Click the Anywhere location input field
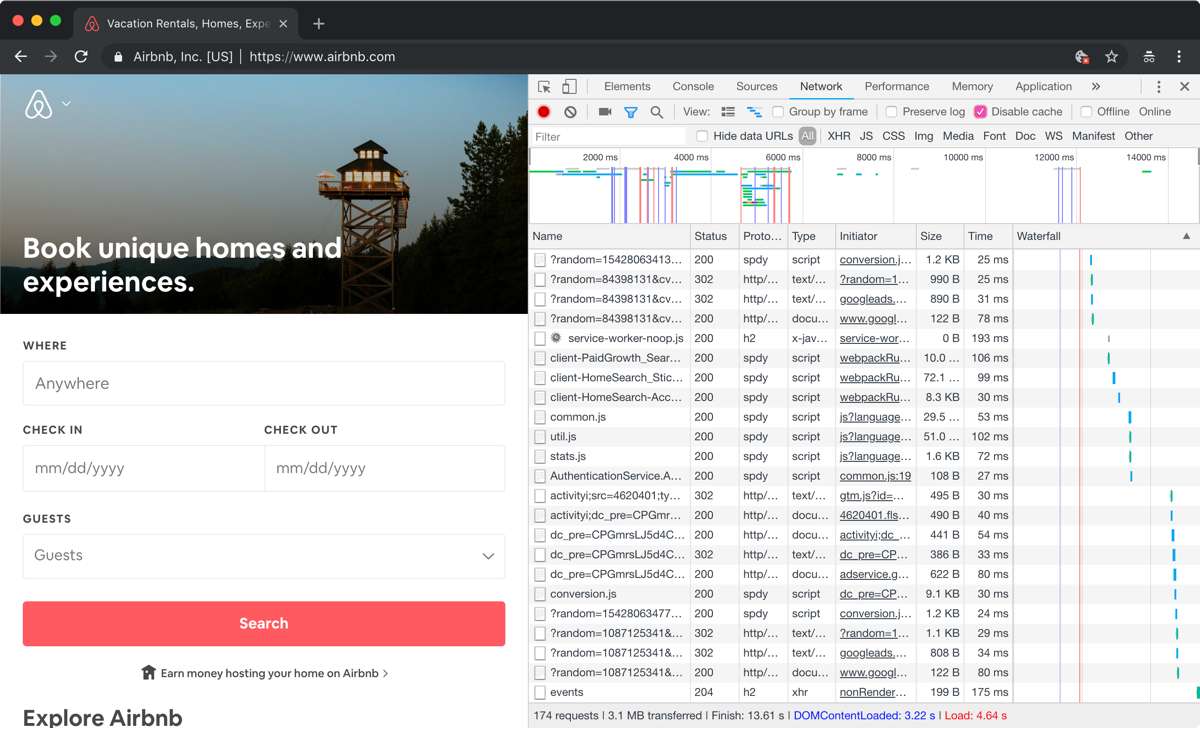 (x=264, y=384)
